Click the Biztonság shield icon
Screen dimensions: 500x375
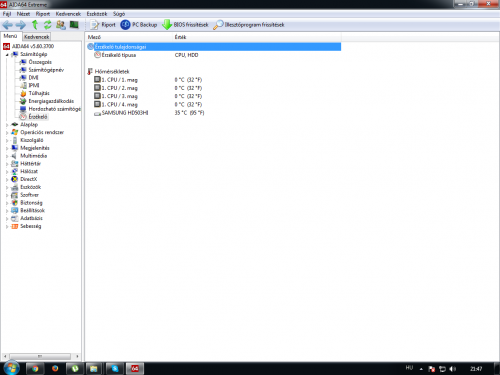(x=15, y=203)
